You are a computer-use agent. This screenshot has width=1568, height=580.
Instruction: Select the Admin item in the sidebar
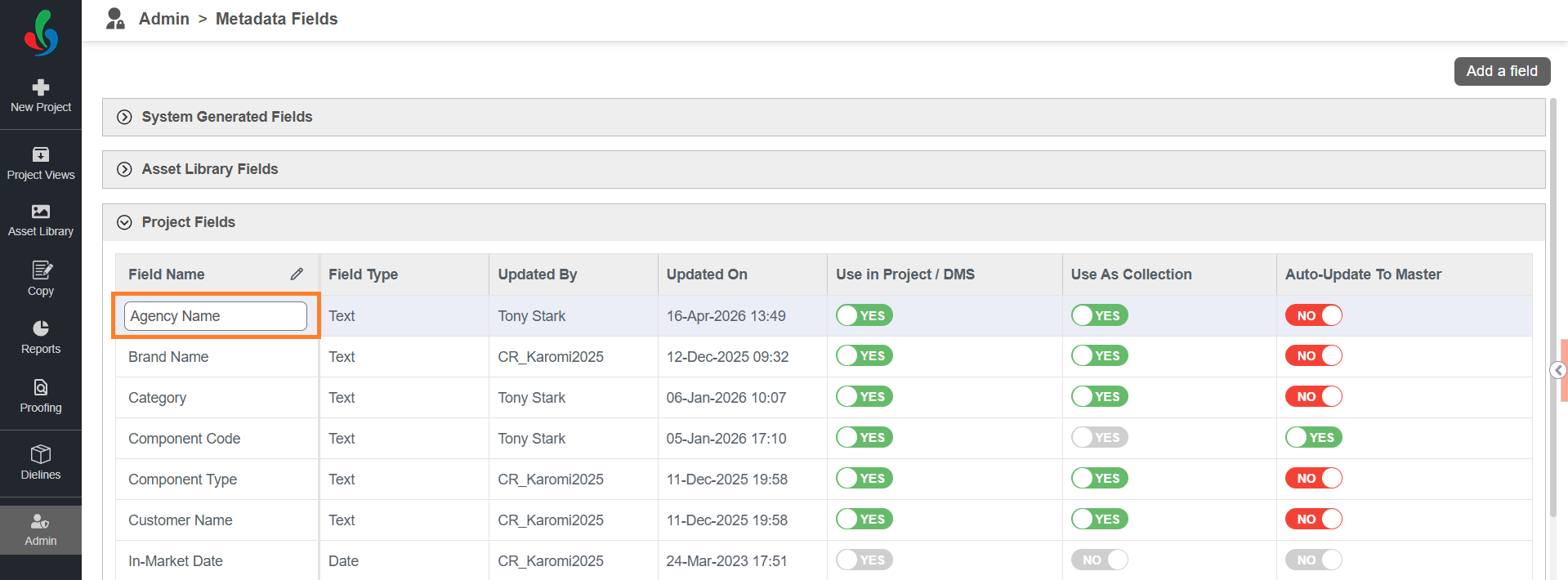41,529
